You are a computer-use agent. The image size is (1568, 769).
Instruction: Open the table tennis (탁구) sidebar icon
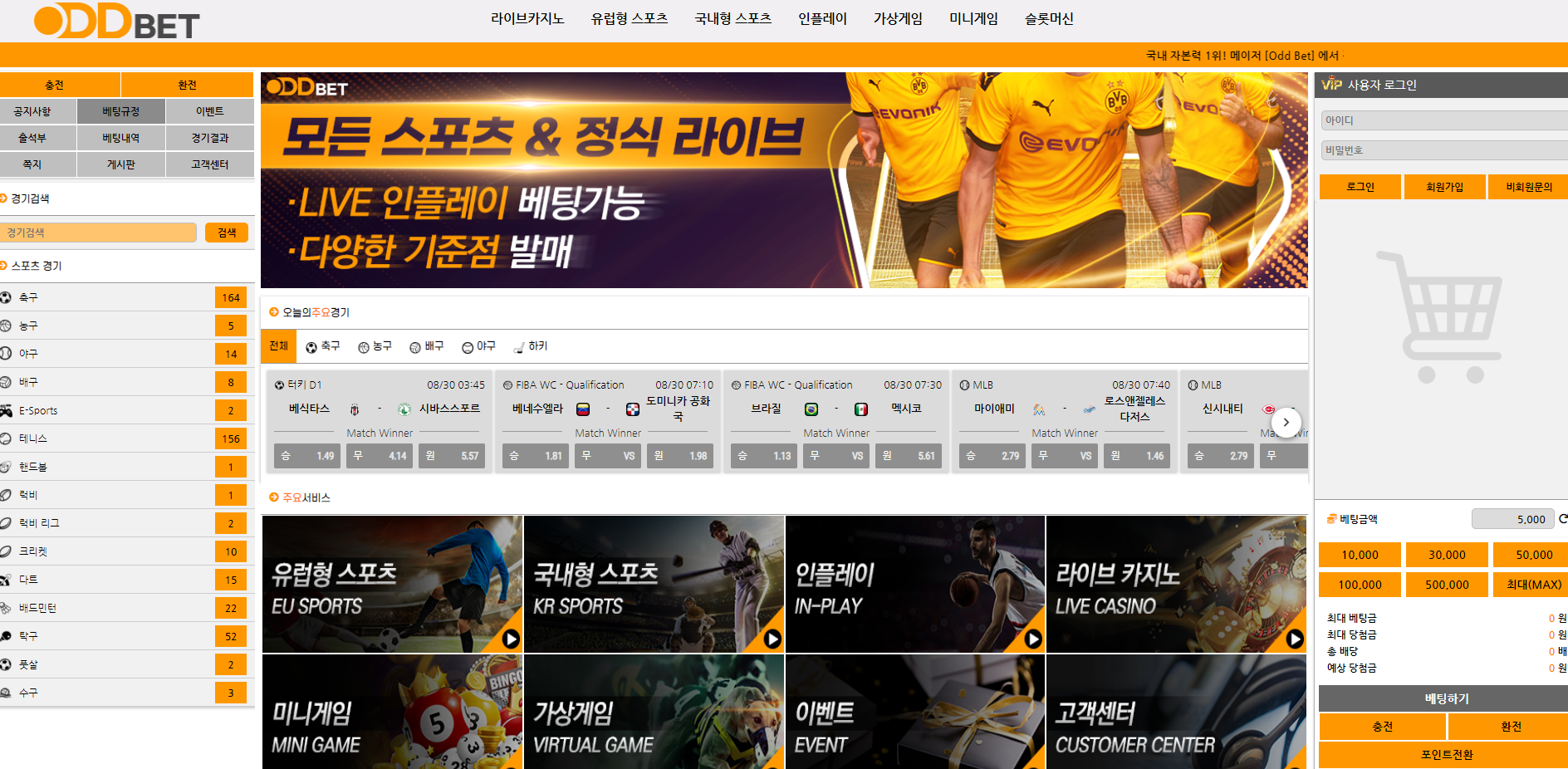tap(6, 636)
